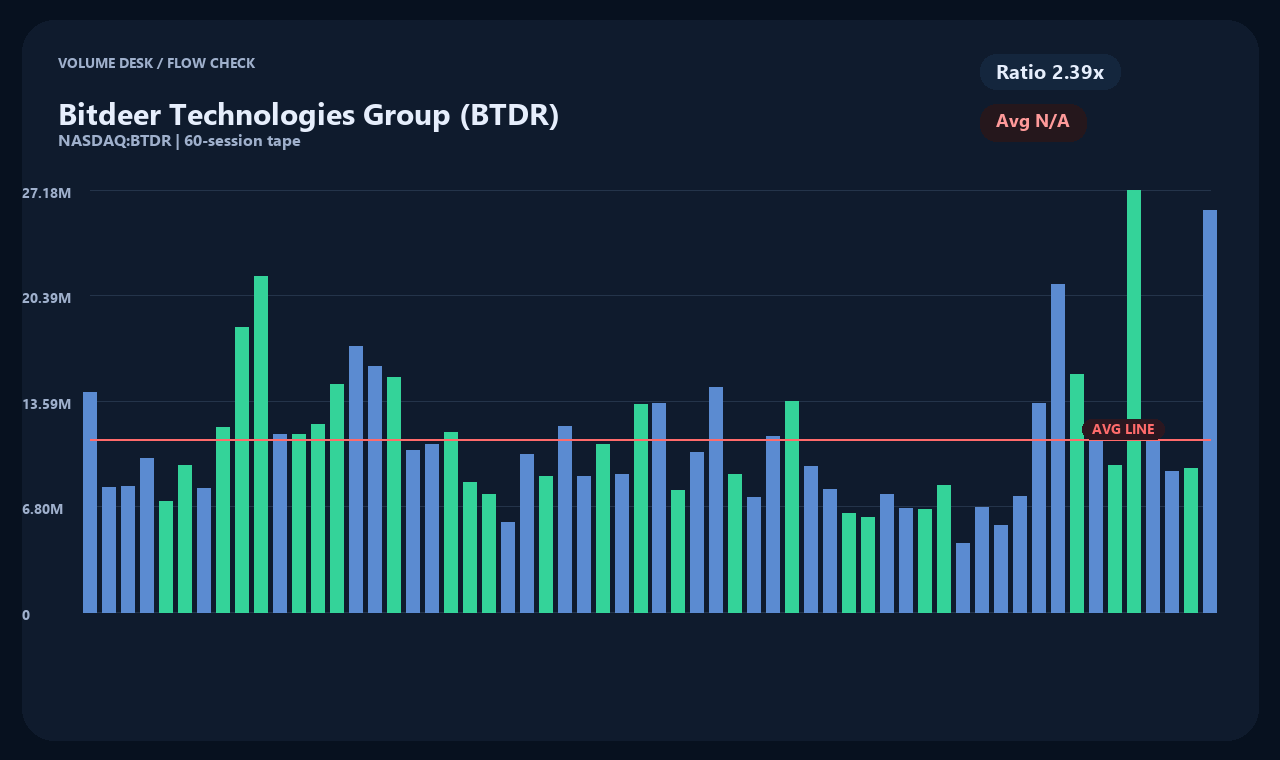Image resolution: width=1280 pixels, height=760 pixels.
Task: Click the 27.18M axis label
Action: coord(46,192)
